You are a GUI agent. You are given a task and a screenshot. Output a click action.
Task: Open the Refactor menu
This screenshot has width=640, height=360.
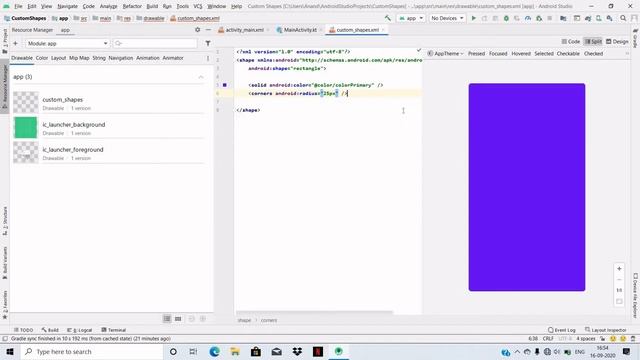[x=132, y=7]
